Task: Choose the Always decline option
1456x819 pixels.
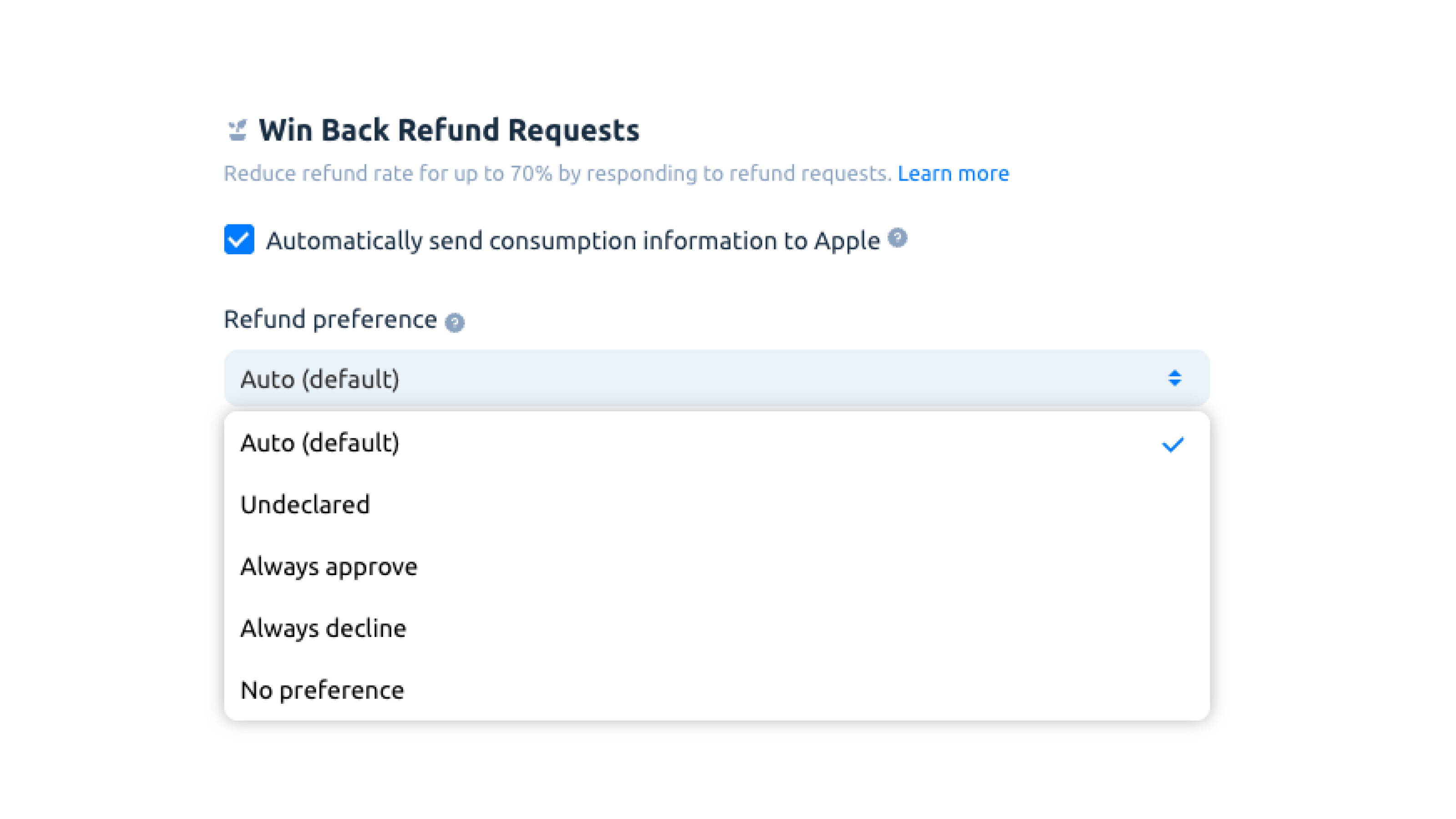Action: 717,628
